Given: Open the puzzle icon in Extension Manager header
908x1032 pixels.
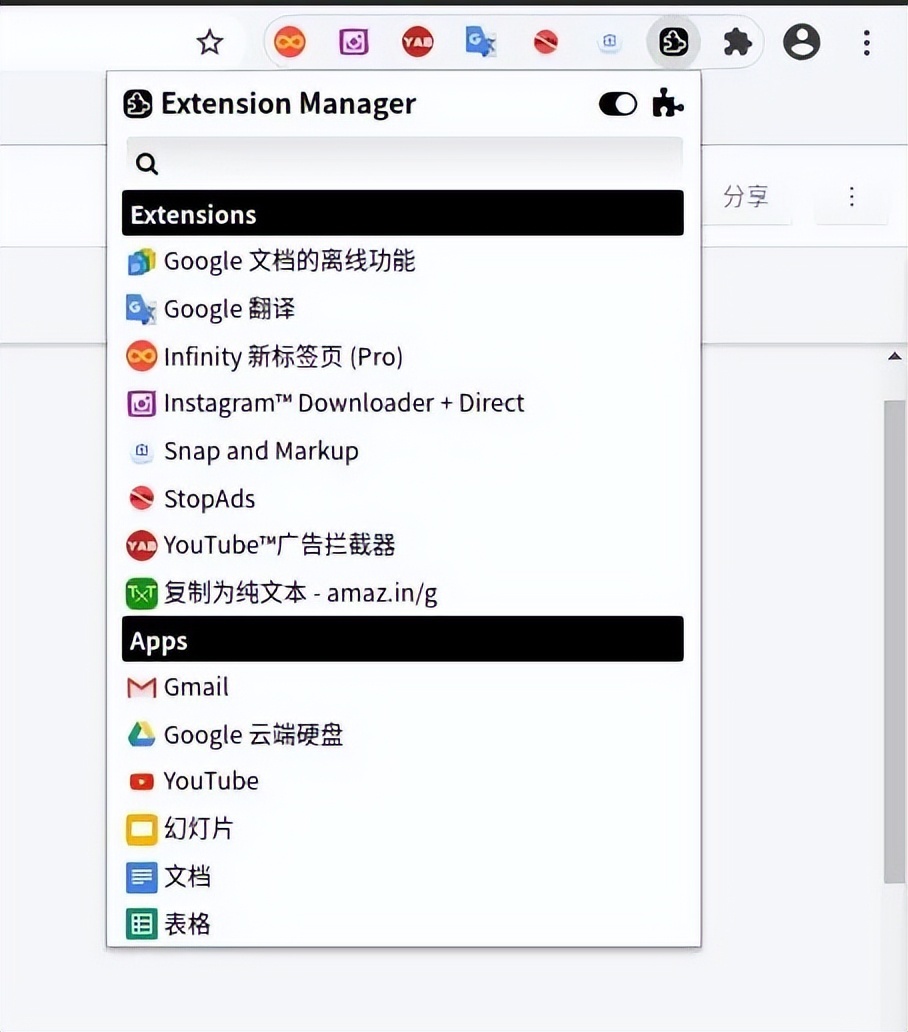Looking at the screenshot, I should pos(667,104).
